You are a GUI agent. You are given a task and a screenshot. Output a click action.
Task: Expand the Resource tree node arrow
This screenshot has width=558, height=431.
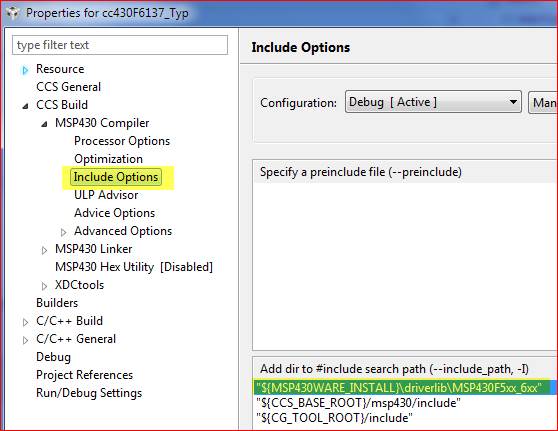pos(25,70)
